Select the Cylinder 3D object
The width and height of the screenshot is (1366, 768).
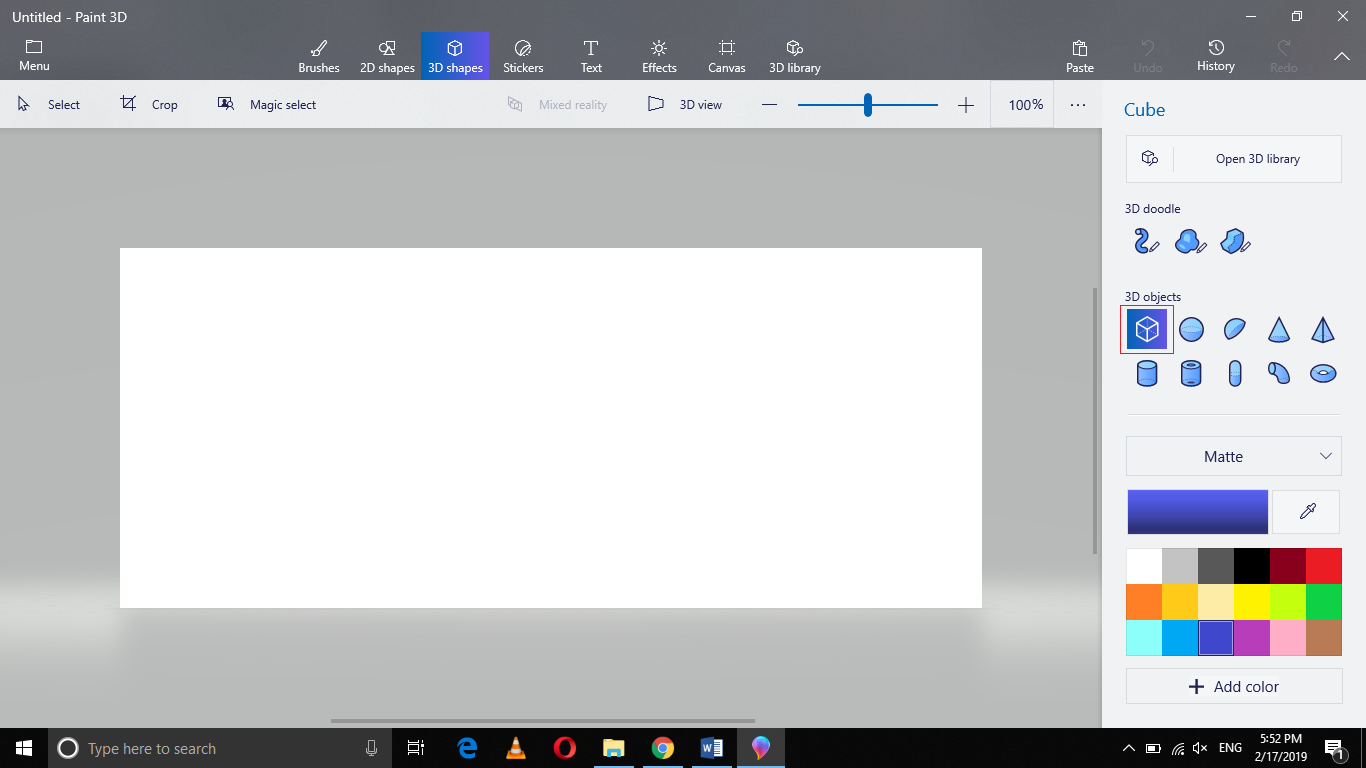click(1146, 372)
